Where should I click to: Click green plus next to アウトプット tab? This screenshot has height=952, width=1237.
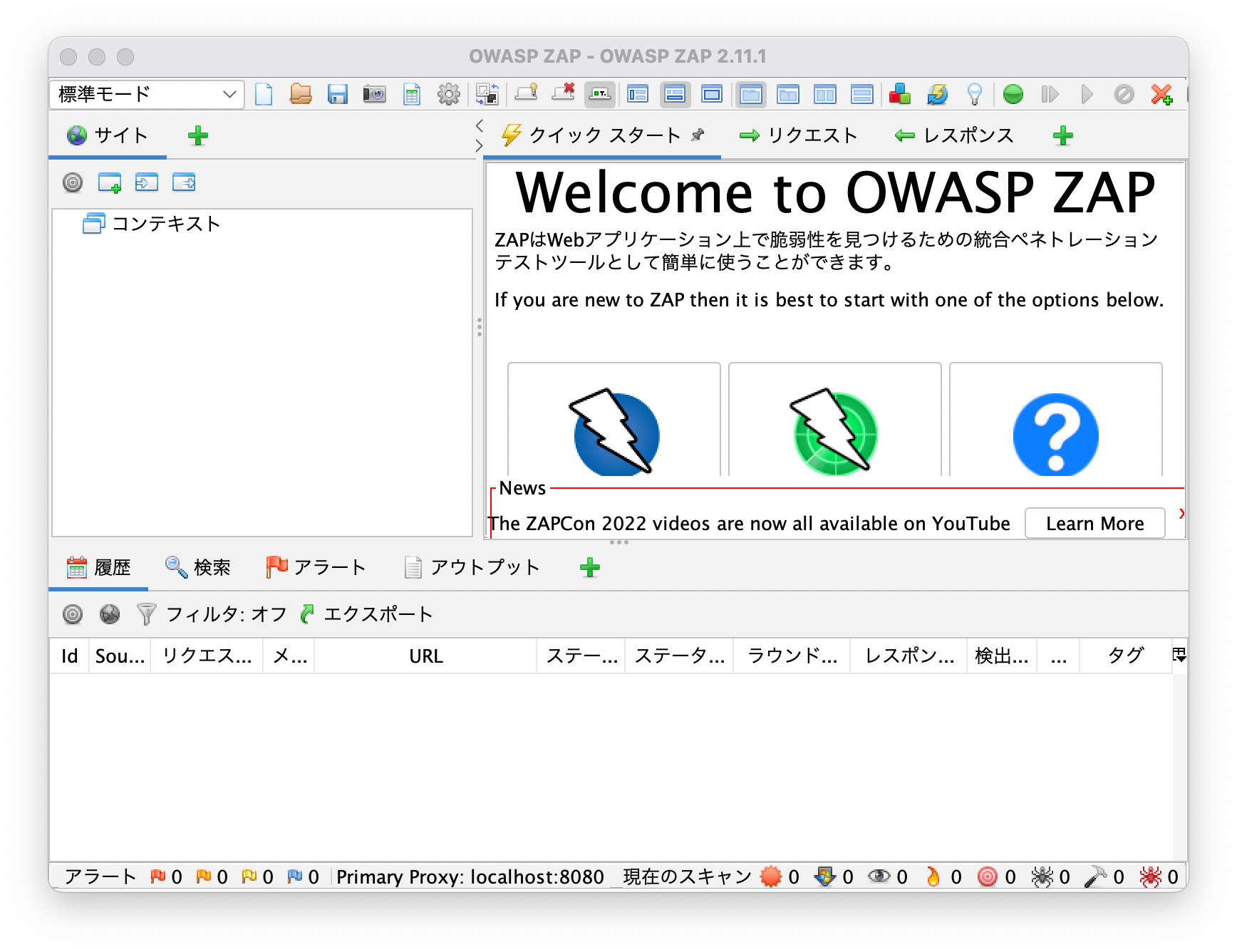pyautogui.click(x=590, y=568)
